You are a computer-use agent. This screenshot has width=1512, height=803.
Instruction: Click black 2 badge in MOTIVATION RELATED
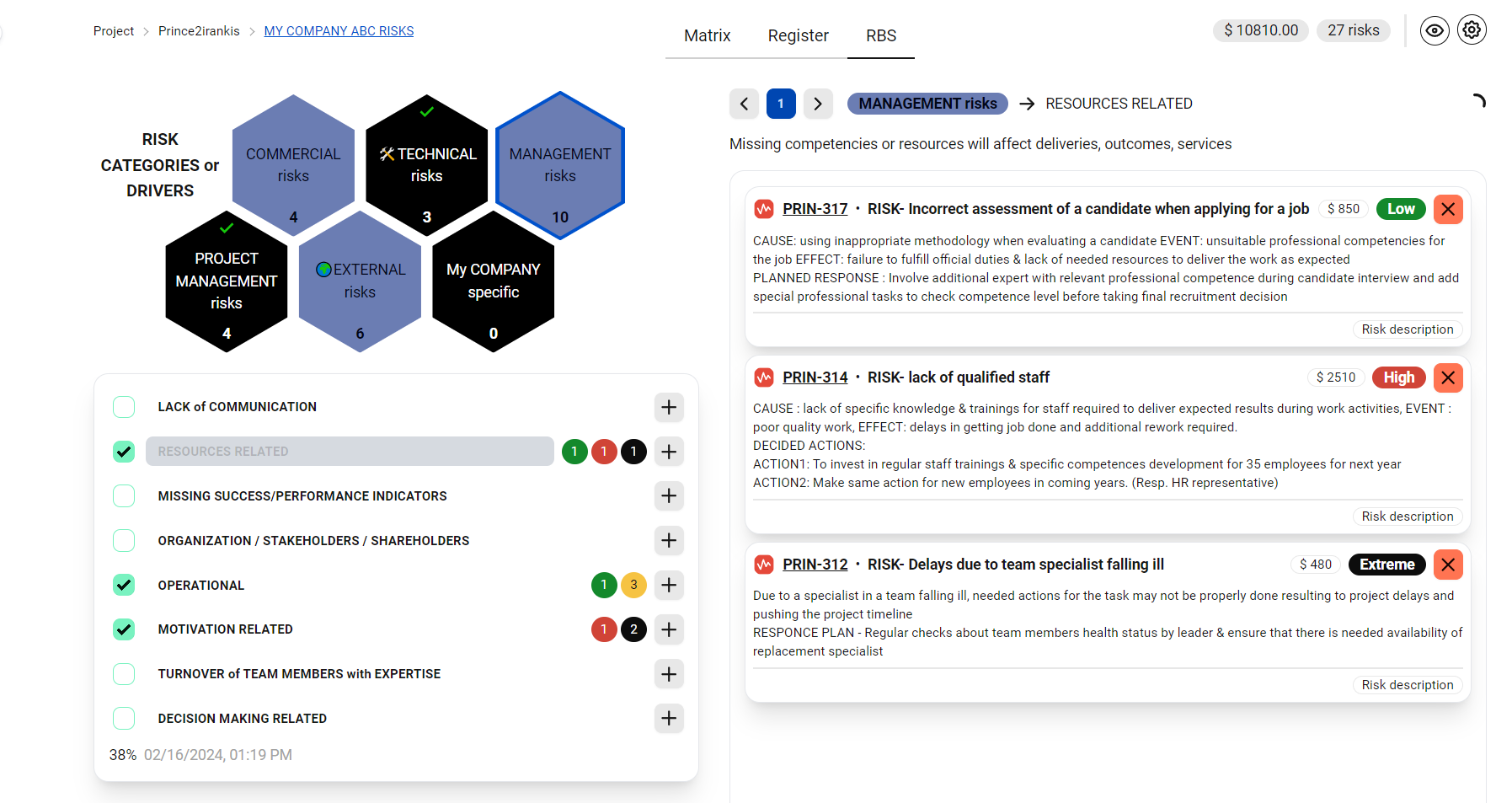(x=633, y=629)
